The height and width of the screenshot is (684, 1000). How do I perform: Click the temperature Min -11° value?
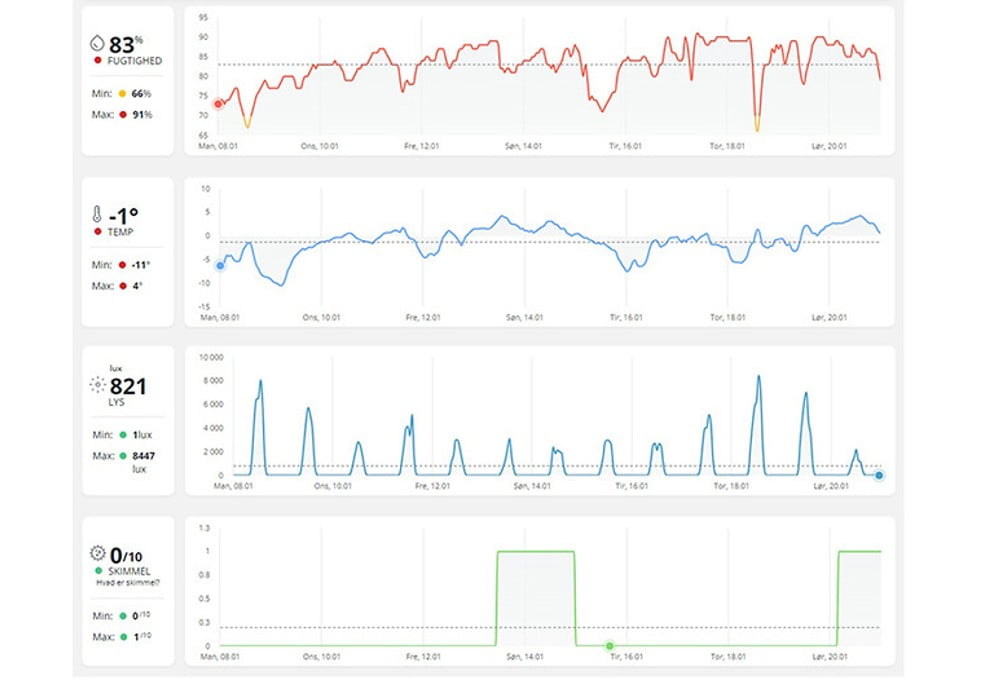pyautogui.click(x=140, y=265)
